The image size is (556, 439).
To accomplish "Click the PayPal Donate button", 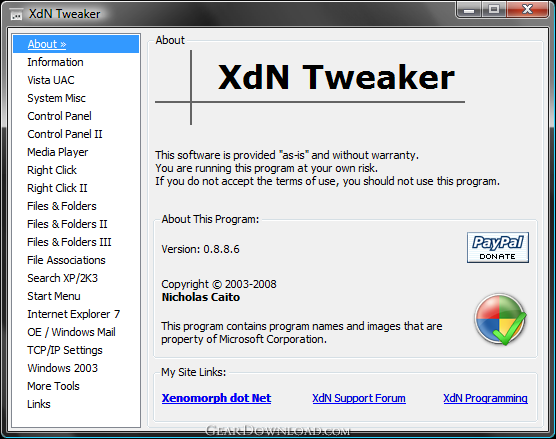I will pyautogui.click(x=497, y=248).
